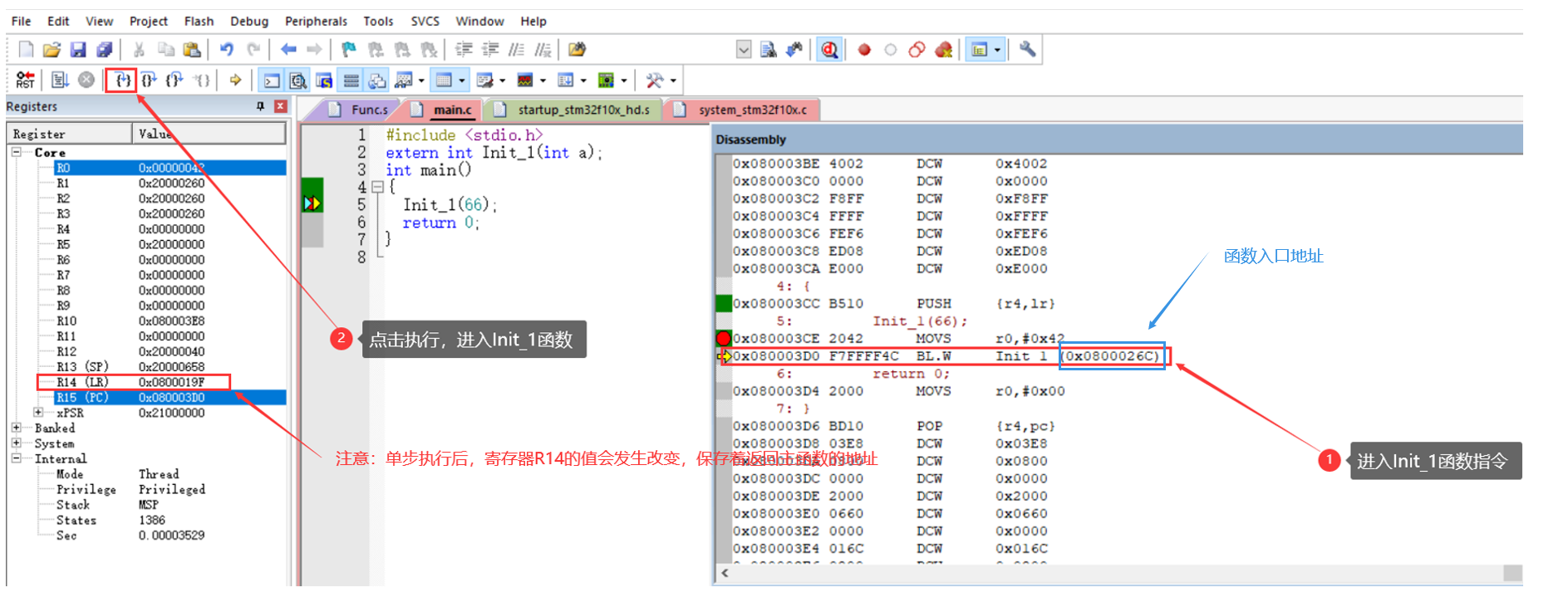Stop program execution
This screenshot has height=607, width=1568.
tap(86, 81)
